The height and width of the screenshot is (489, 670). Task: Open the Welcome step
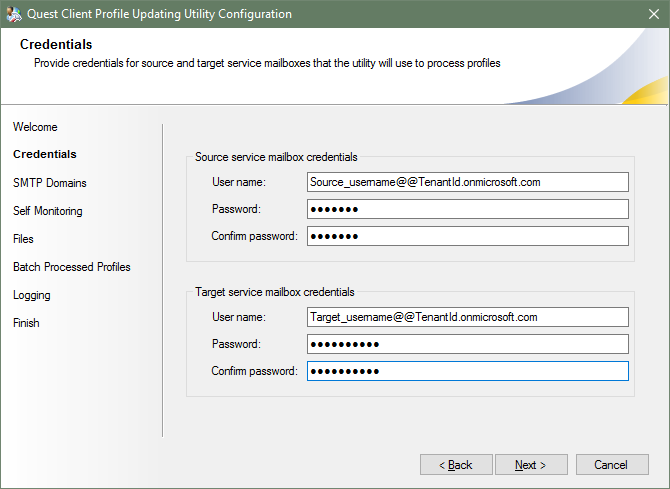35,127
